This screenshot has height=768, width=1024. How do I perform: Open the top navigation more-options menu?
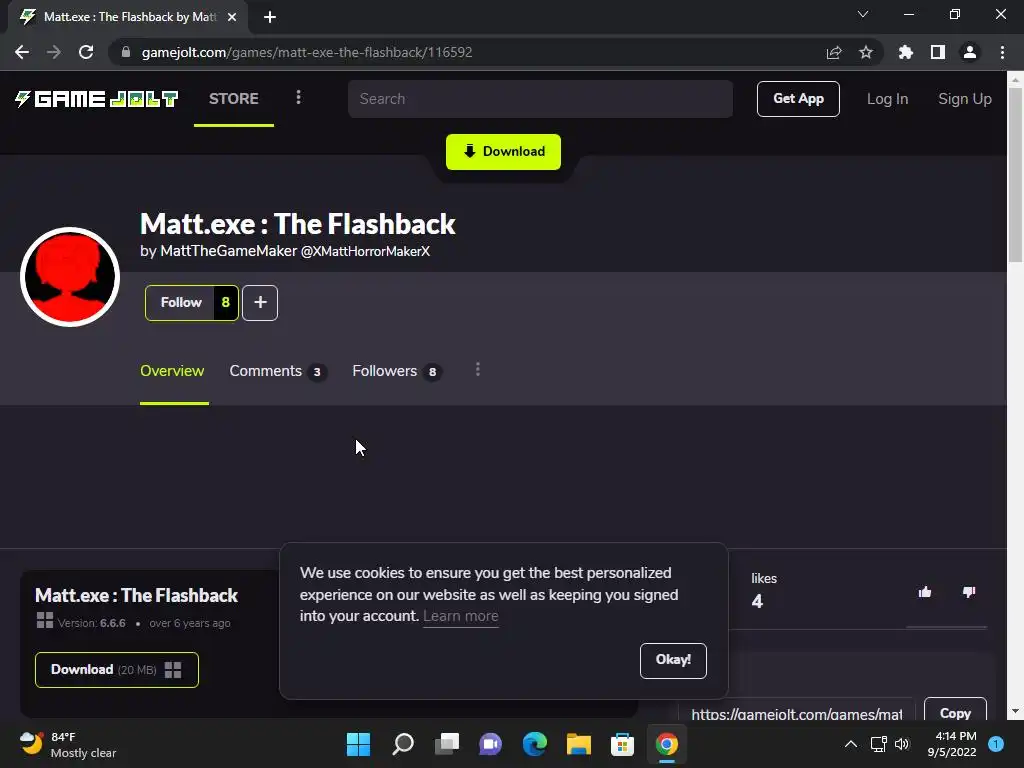tap(298, 97)
